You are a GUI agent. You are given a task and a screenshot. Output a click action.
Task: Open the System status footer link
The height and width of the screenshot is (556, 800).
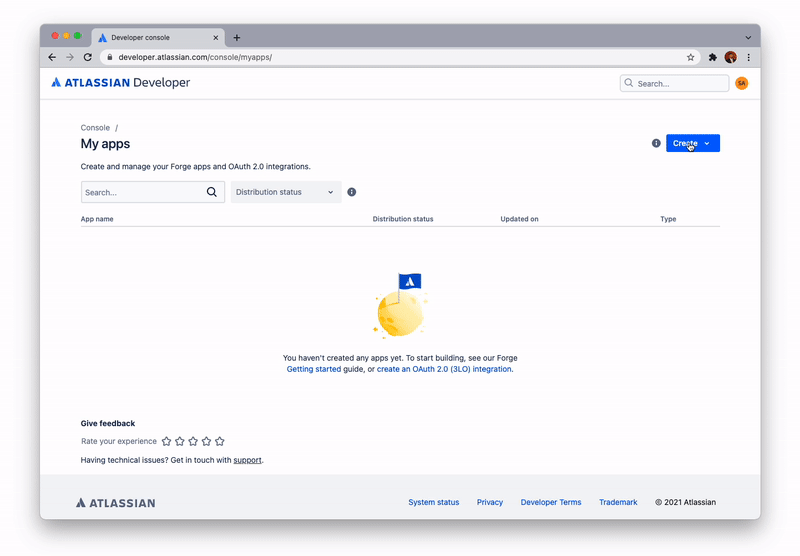pos(434,502)
